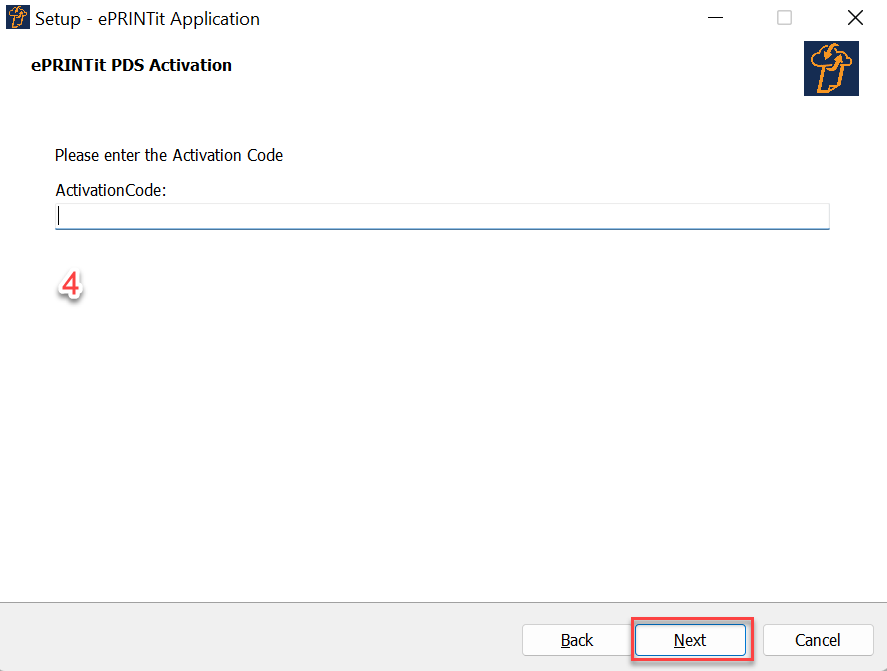
Task: Click the ePRINTit app icon in title bar
Action: pos(18,18)
